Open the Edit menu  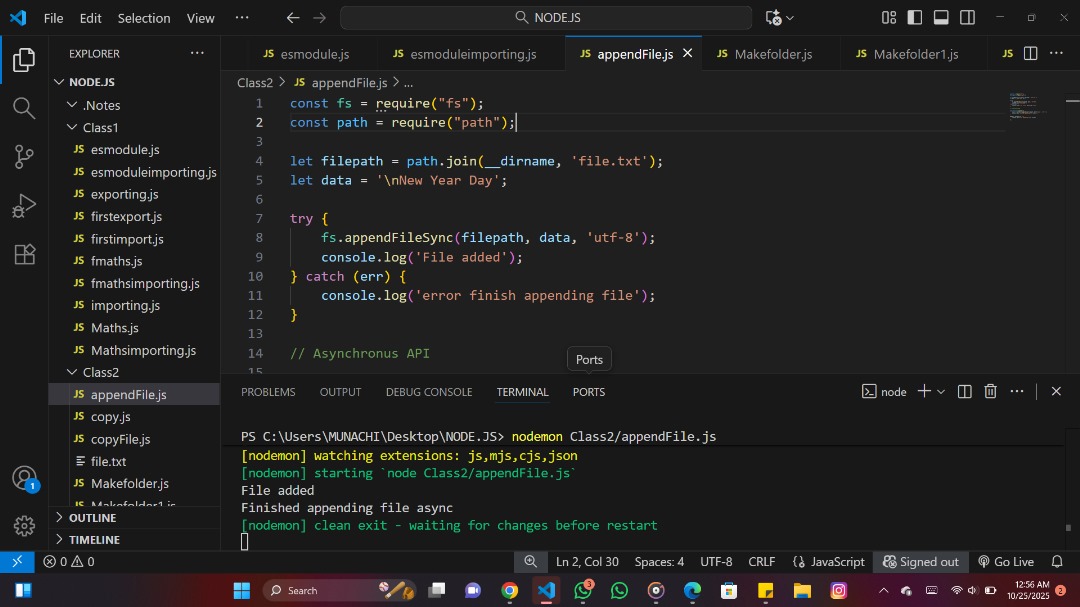click(x=90, y=18)
